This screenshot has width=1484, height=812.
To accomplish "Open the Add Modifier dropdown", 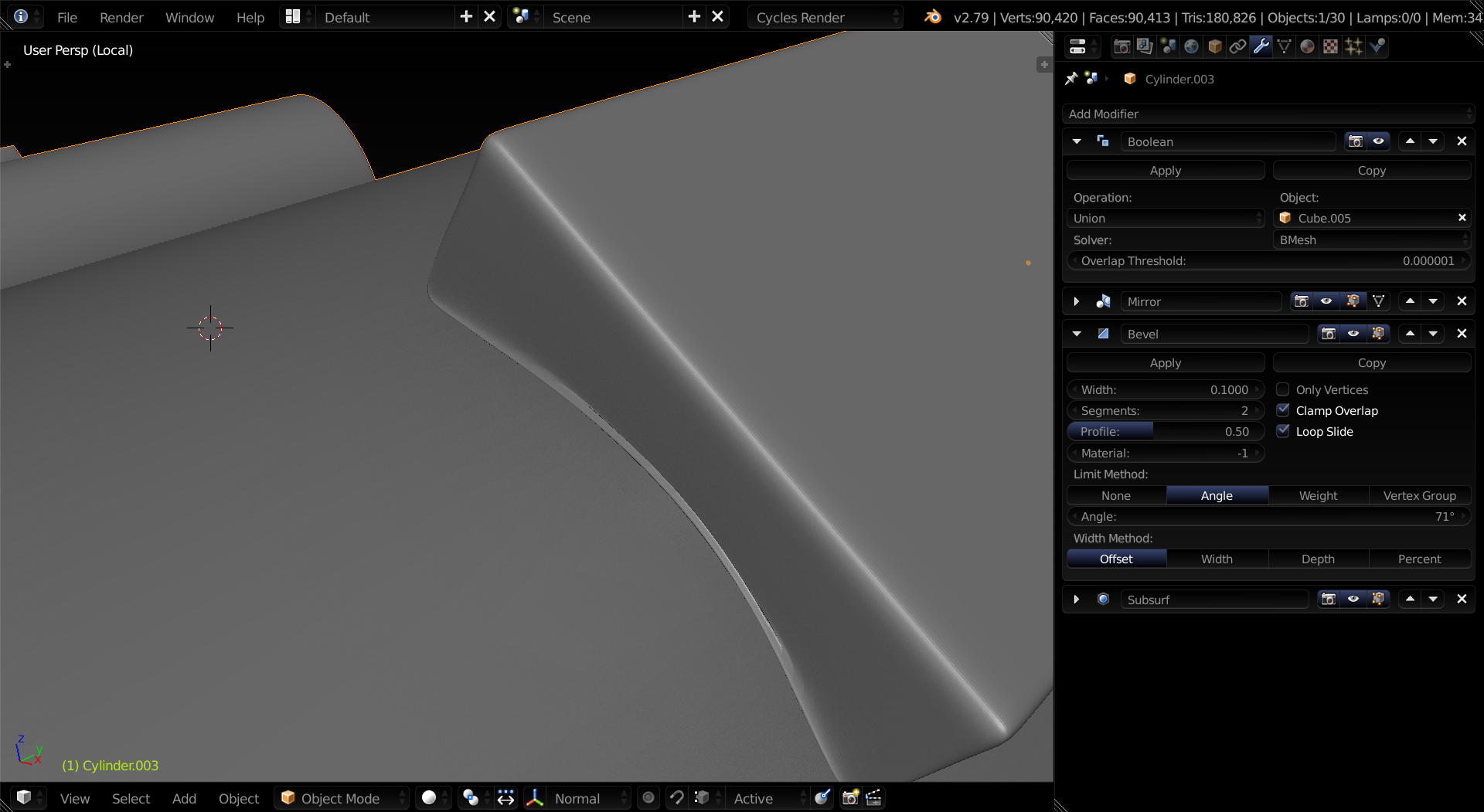I will 1268,114.
